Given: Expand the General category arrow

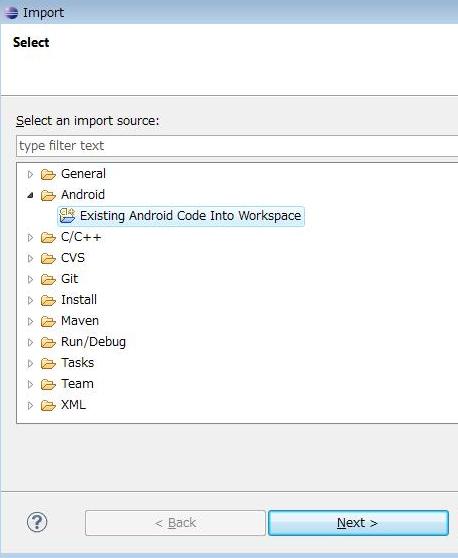Looking at the screenshot, I should coord(31,174).
